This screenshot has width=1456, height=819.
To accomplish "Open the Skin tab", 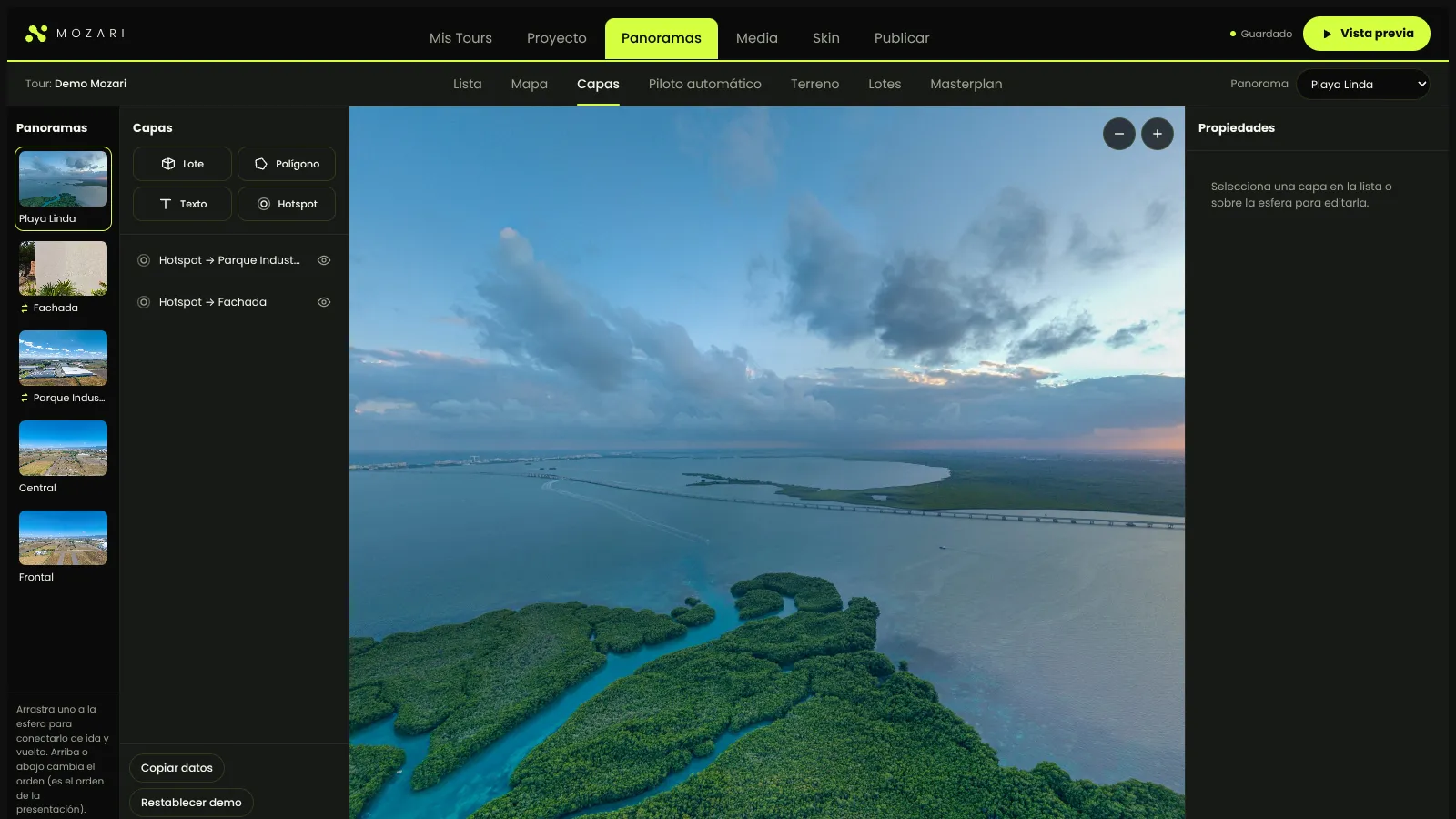I will (x=826, y=38).
